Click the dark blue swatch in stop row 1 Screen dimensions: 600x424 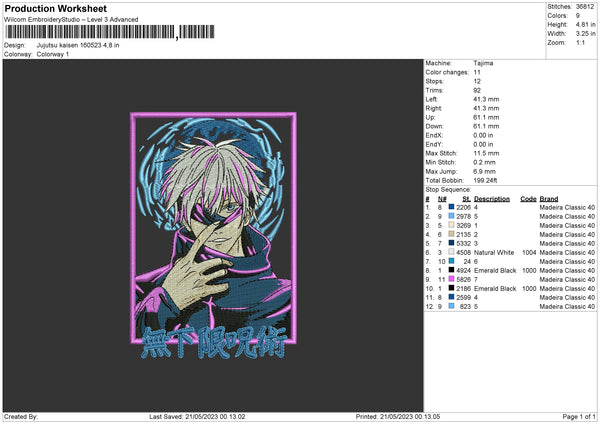tap(451, 207)
